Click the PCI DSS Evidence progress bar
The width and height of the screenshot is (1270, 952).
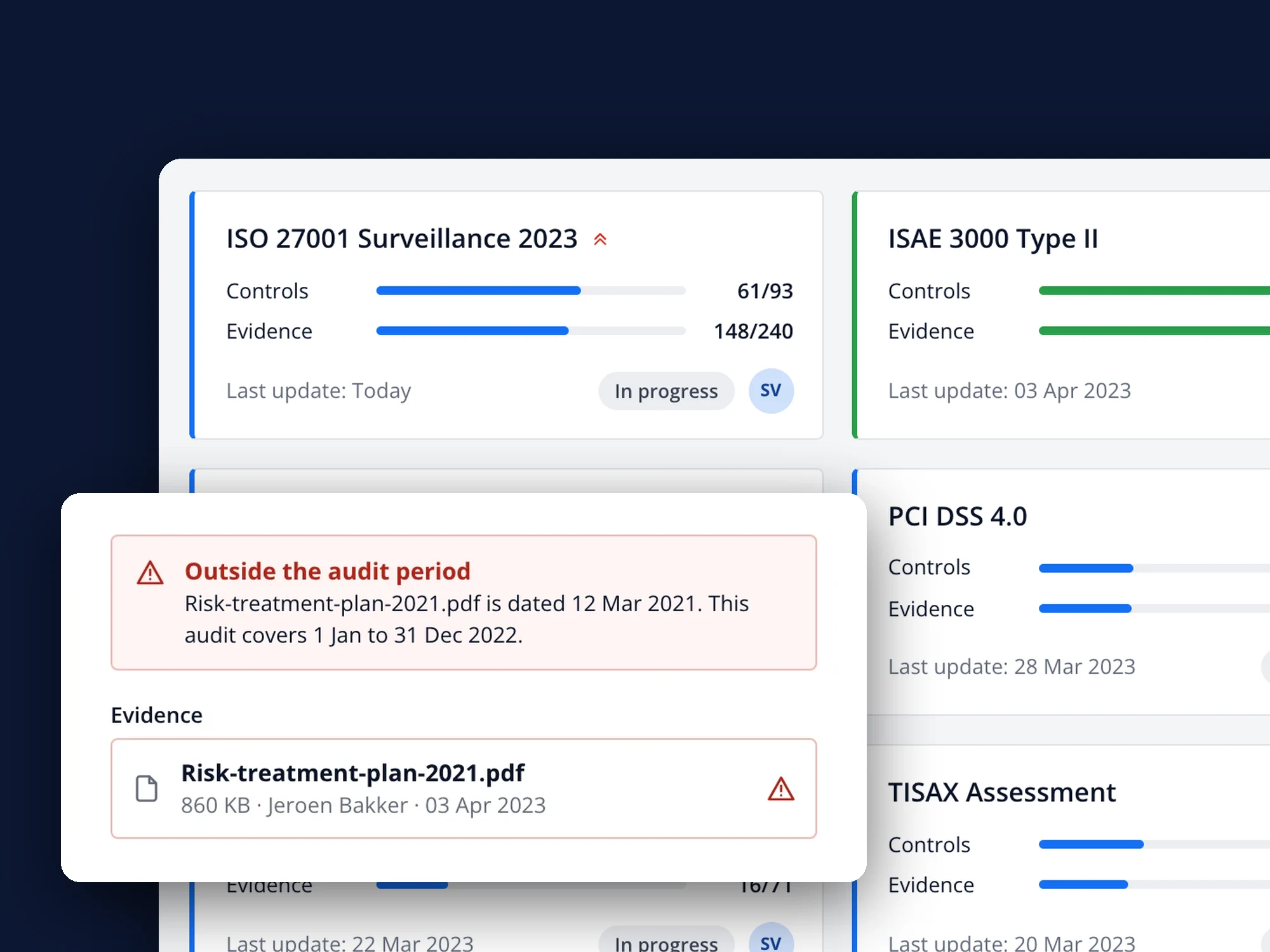tap(1154, 608)
